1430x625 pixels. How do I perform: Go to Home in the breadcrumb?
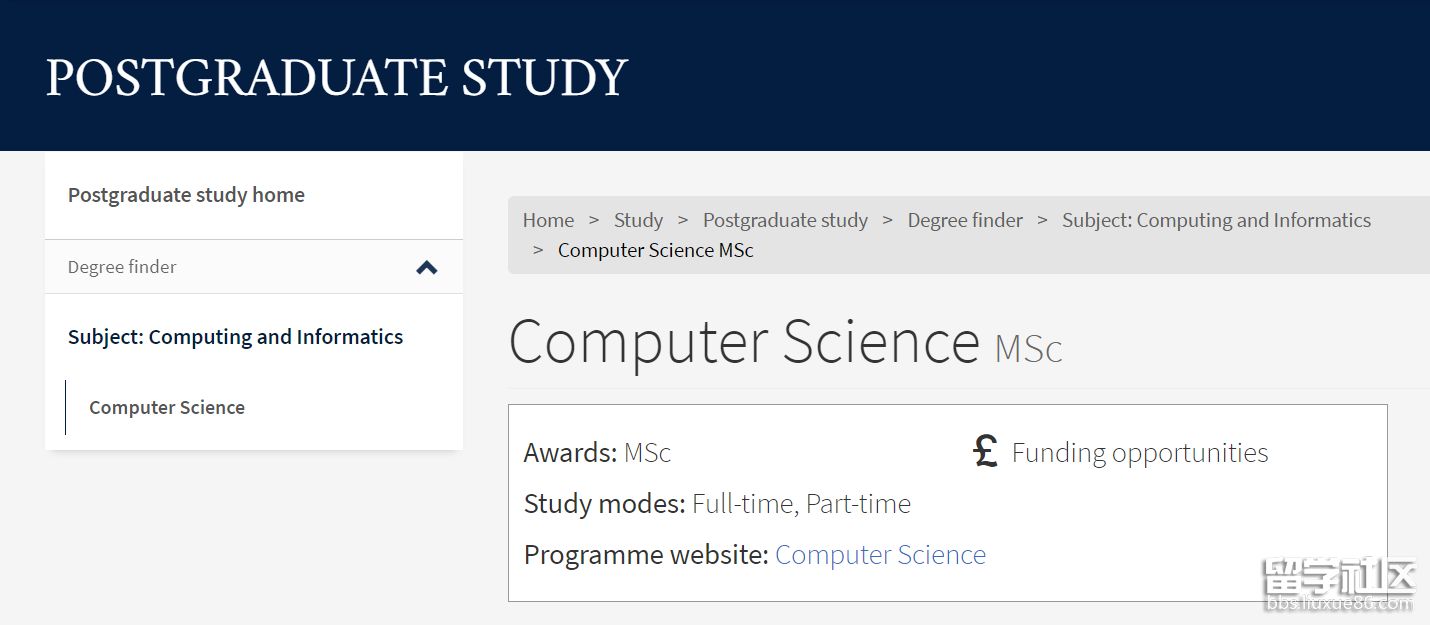click(x=548, y=220)
